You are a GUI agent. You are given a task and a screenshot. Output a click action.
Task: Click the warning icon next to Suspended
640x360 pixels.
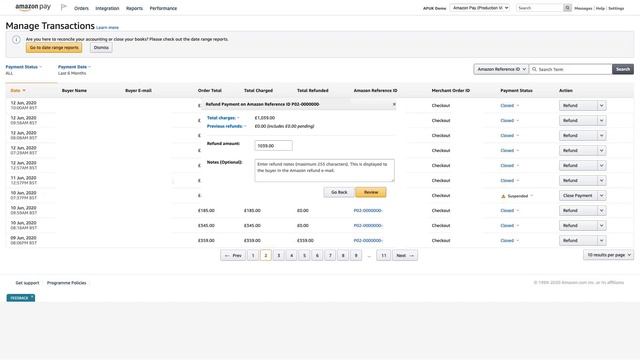503,196
